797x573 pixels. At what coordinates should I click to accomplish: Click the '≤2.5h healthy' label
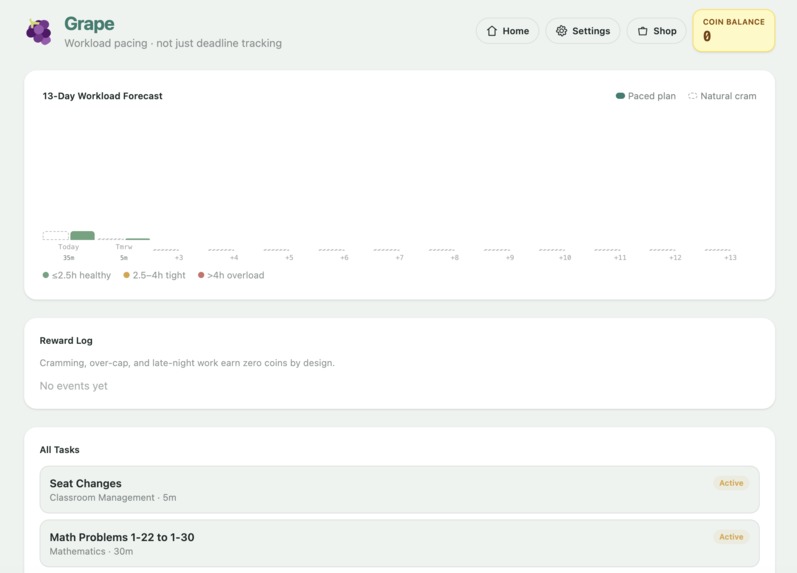pos(81,275)
